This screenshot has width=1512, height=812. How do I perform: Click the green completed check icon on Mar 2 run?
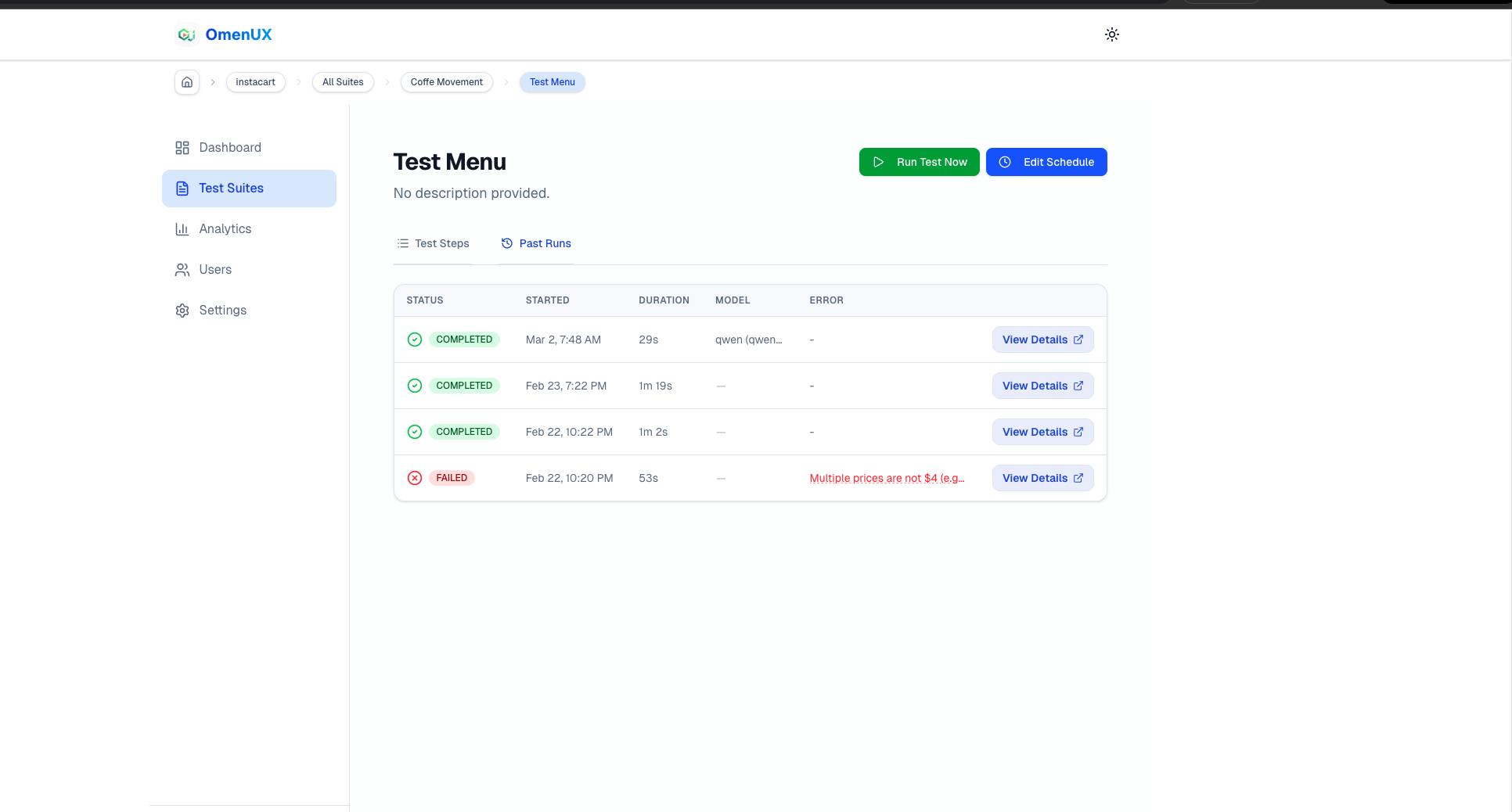click(x=415, y=340)
